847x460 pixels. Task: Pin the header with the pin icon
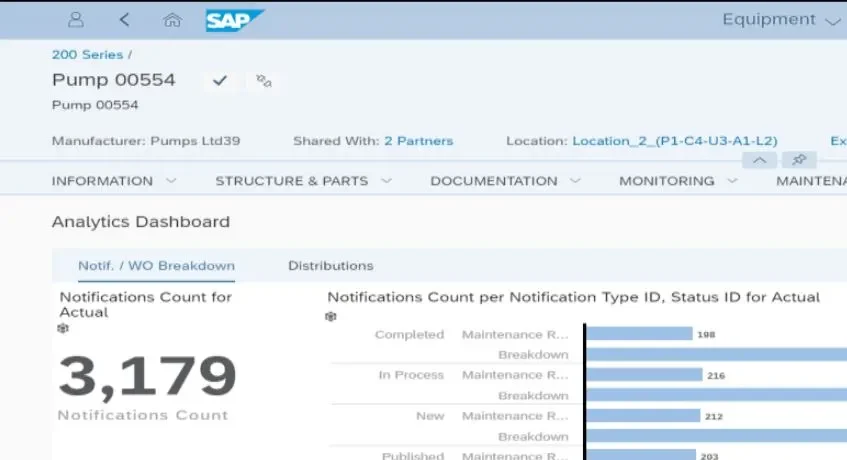tap(799, 160)
